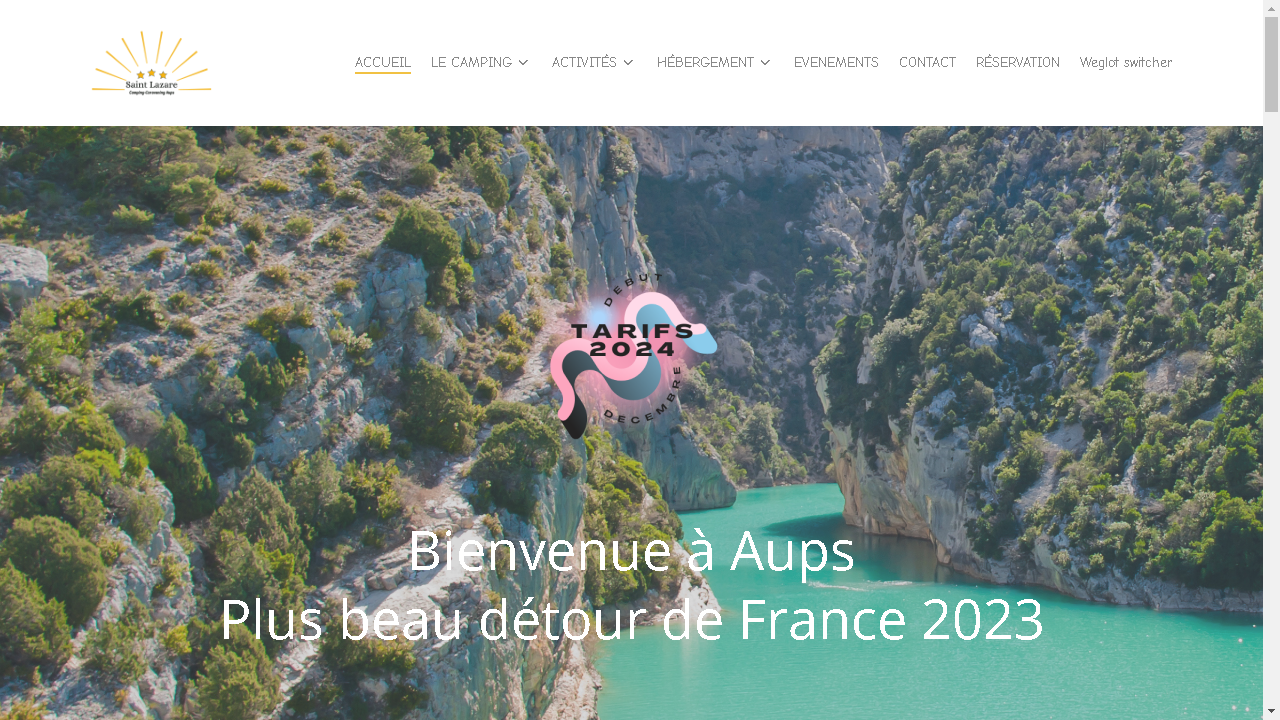The width and height of the screenshot is (1280, 720).
Task: Click the empty scrollbar track below thumb
Action: coord(1271,408)
